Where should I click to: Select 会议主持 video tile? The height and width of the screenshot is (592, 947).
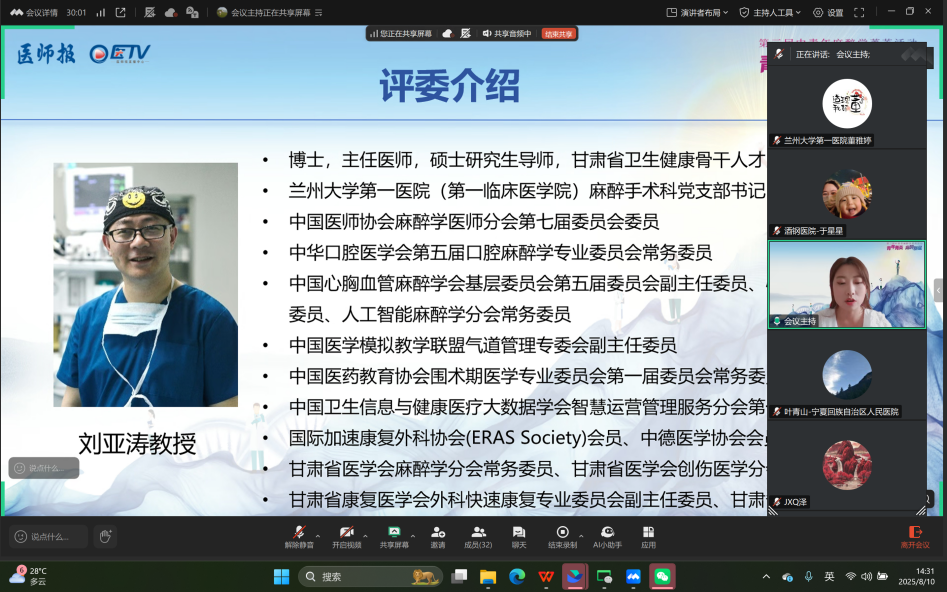coord(847,285)
